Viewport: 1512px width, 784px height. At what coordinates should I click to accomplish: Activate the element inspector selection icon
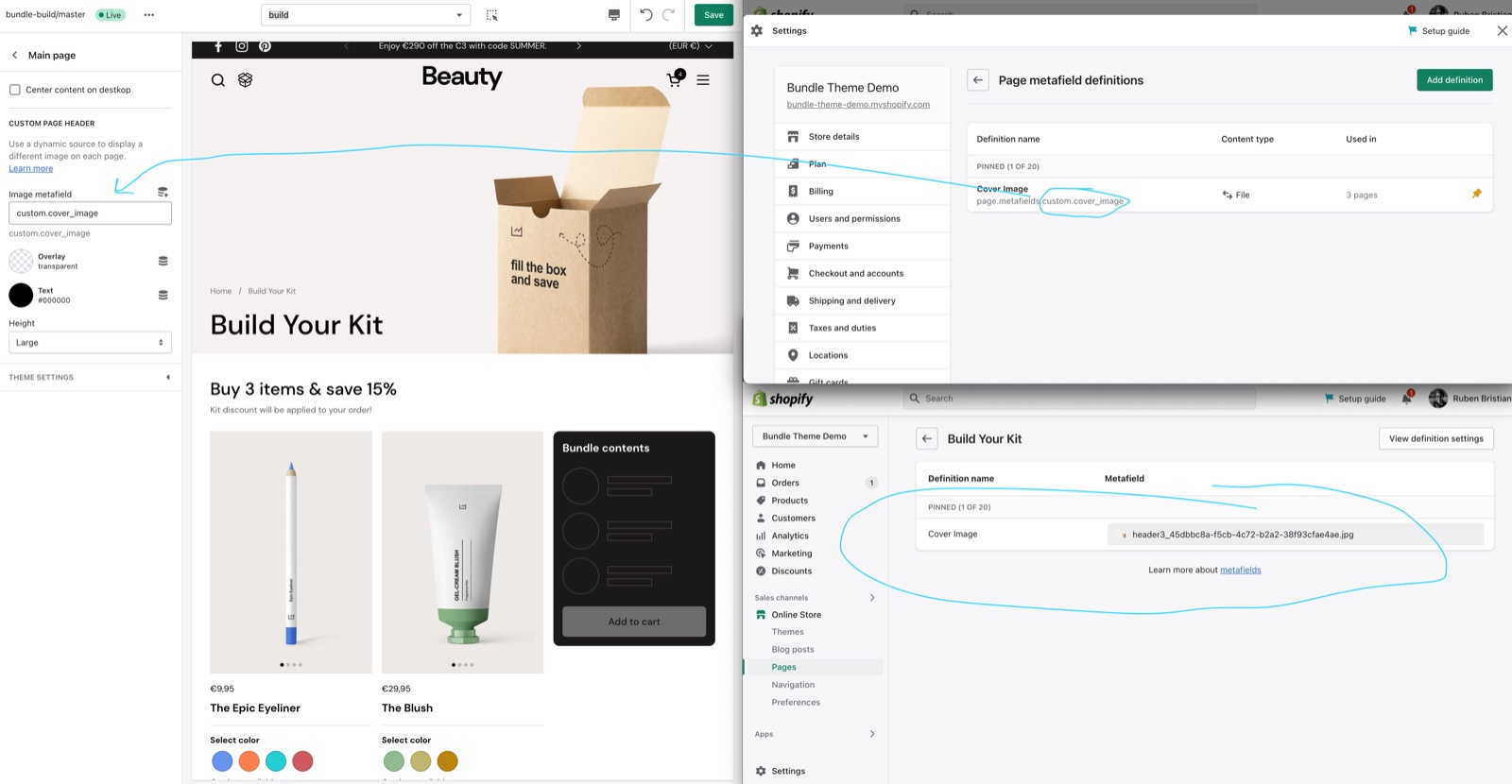[492, 15]
